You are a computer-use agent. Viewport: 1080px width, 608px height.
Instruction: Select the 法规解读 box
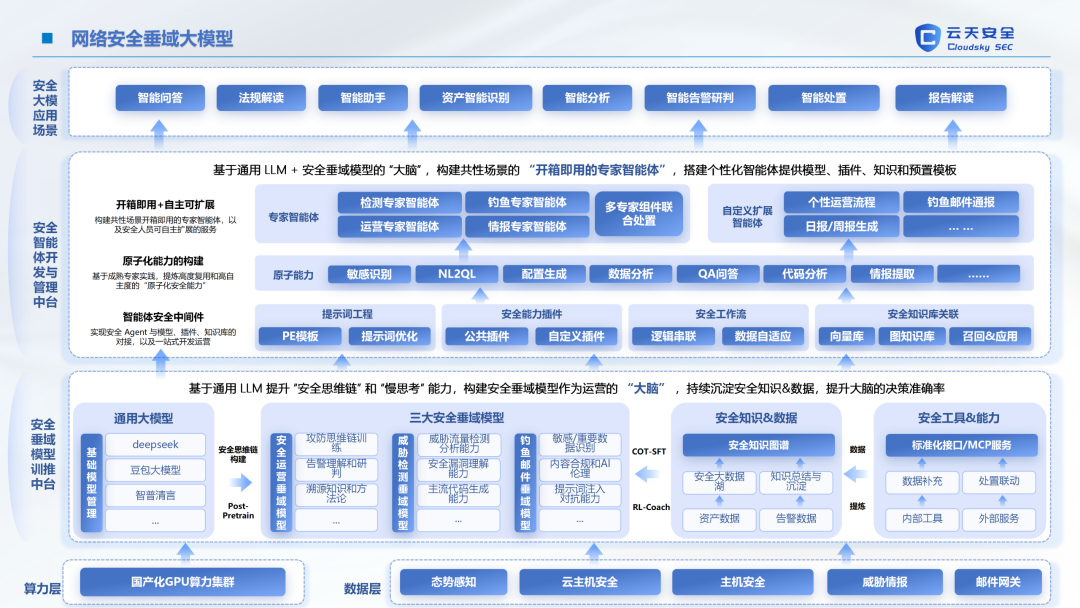pyautogui.click(x=261, y=98)
